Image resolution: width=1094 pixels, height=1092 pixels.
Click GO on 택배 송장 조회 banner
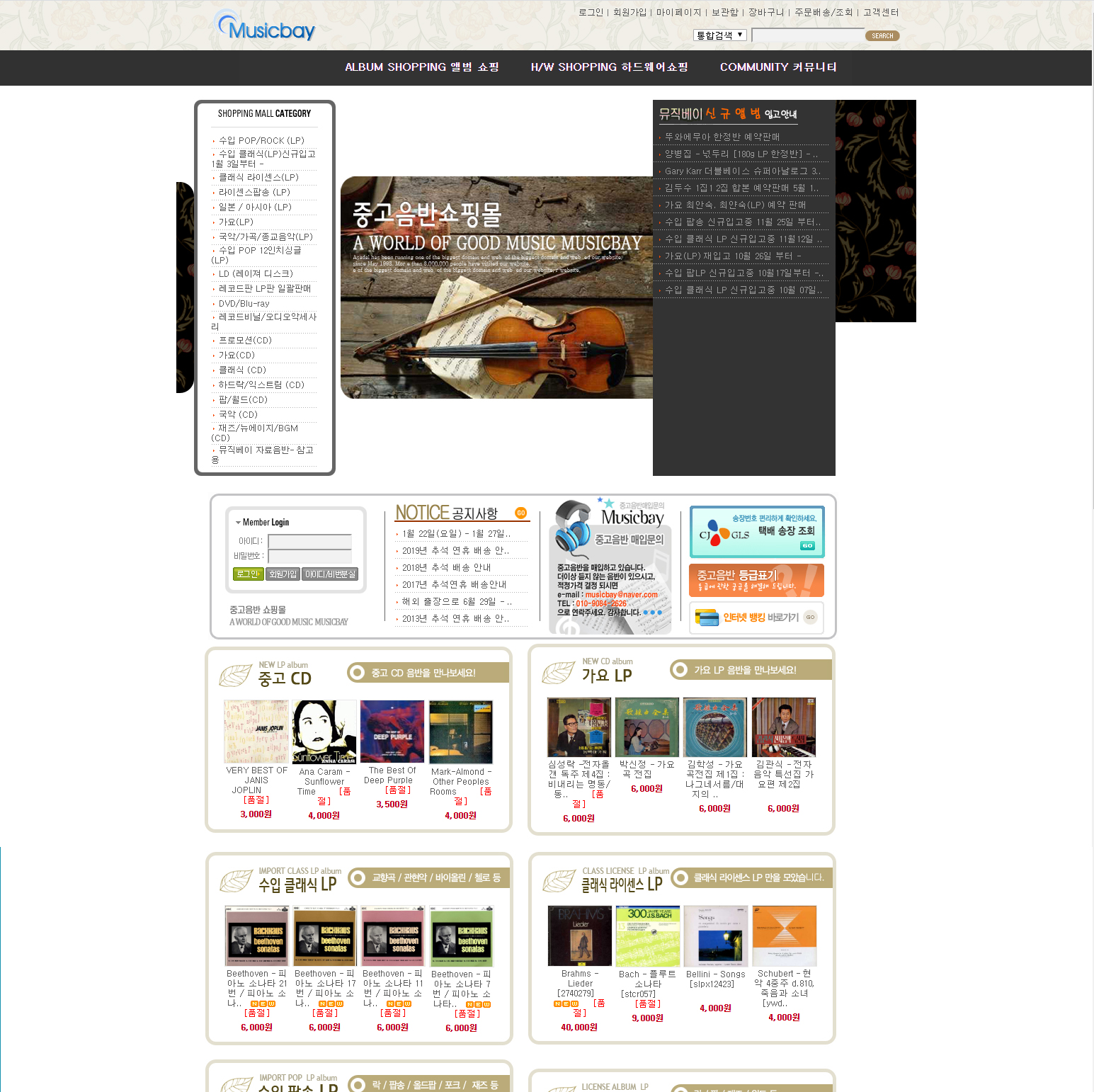[x=807, y=545]
